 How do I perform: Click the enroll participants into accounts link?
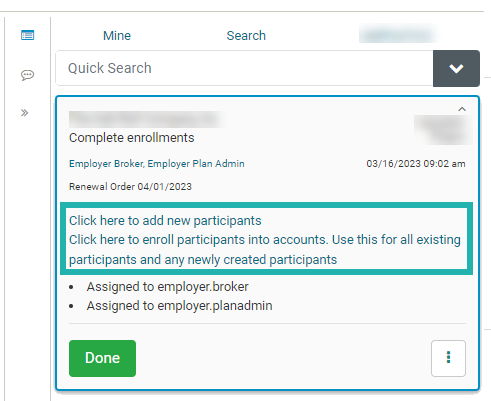pos(265,250)
